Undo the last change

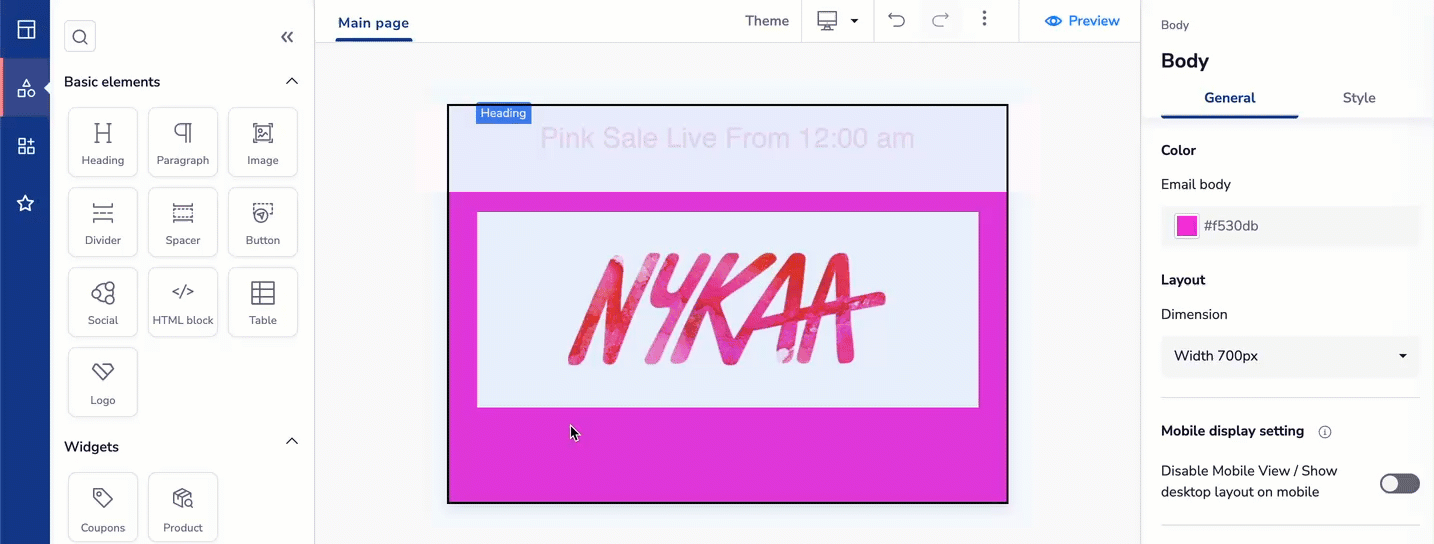tap(897, 20)
